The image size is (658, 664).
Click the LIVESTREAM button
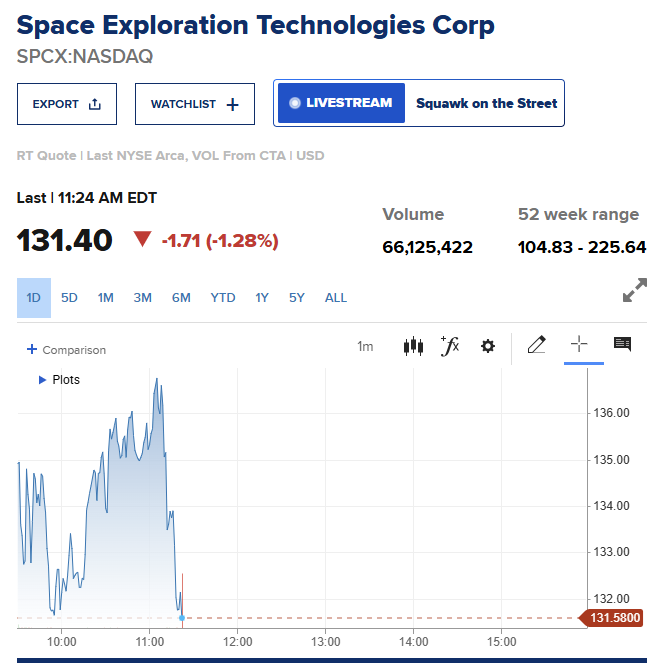(341, 103)
